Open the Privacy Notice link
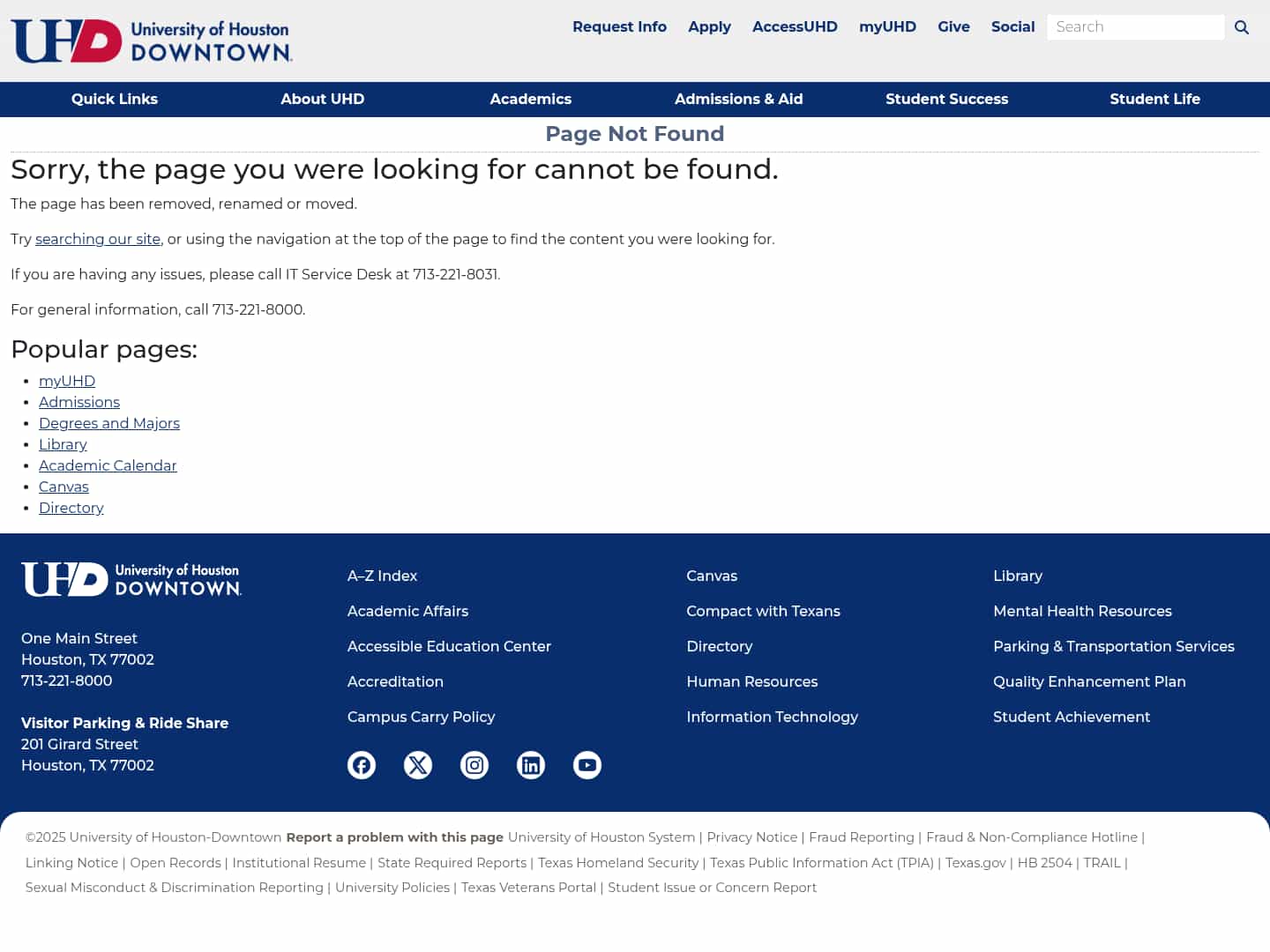This screenshot has height=952, width=1270. click(x=752, y=837)
